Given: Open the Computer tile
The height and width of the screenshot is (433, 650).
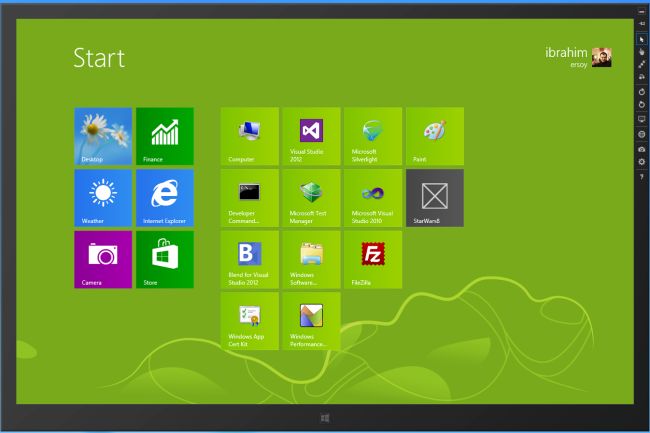Looking at the screenshot, I should click(x=250, y=136).
